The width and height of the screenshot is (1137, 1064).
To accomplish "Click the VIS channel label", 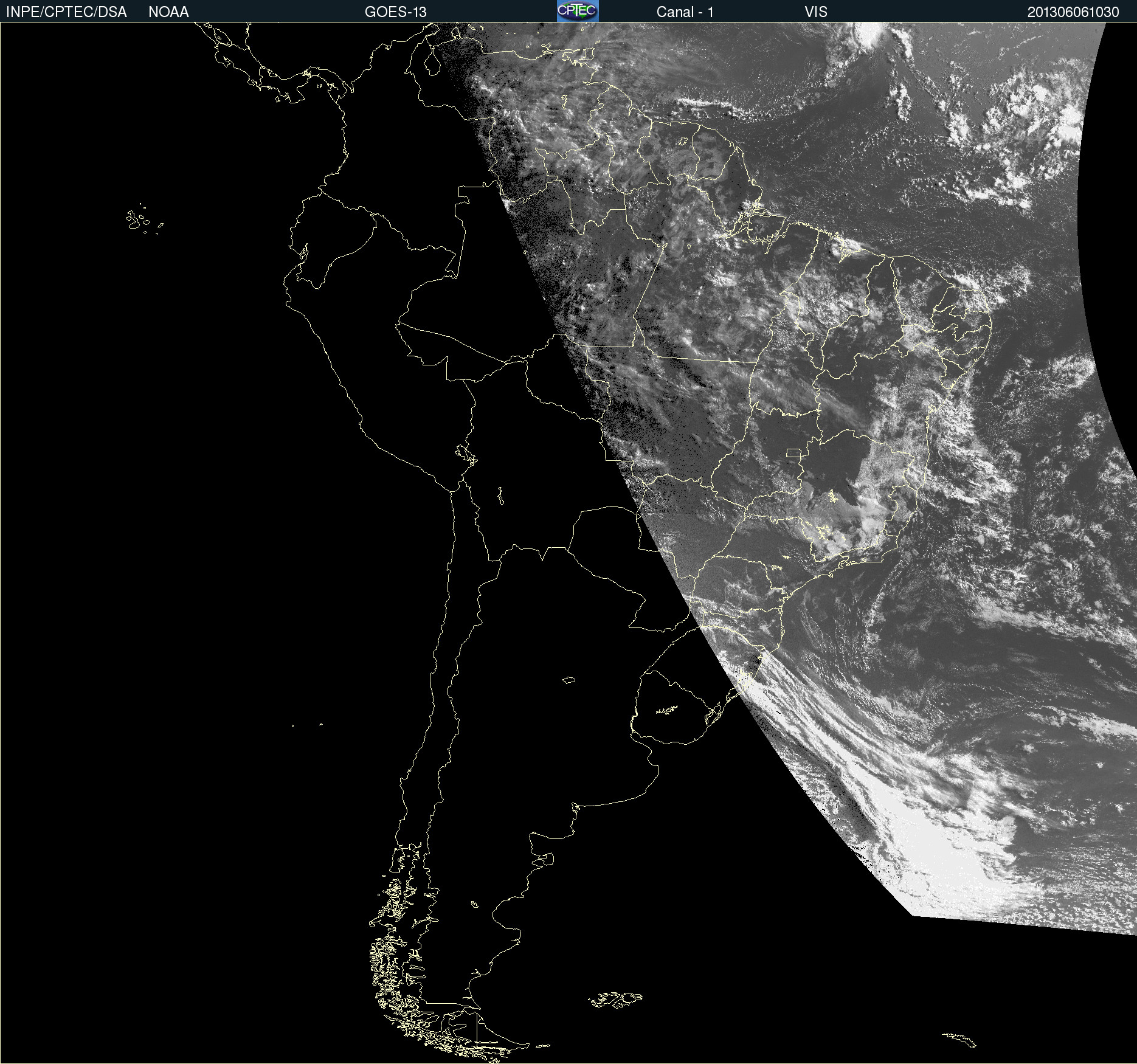I will tap(816, 12).
